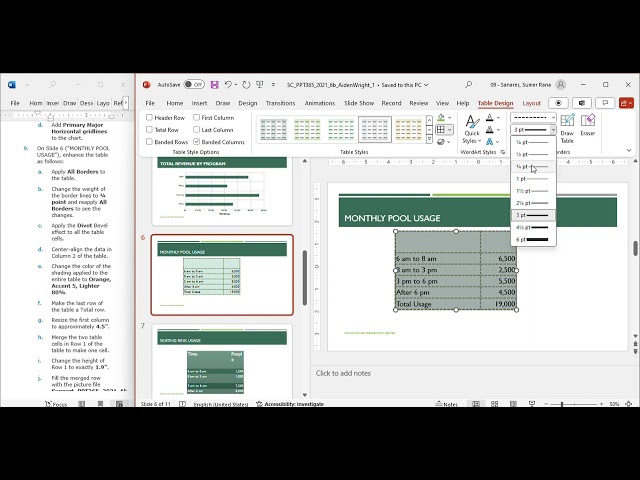Expand the Table Styles gallery More arrow
Image resolution: width=640 pixels, height=480 pixels.
coord(429,140)
